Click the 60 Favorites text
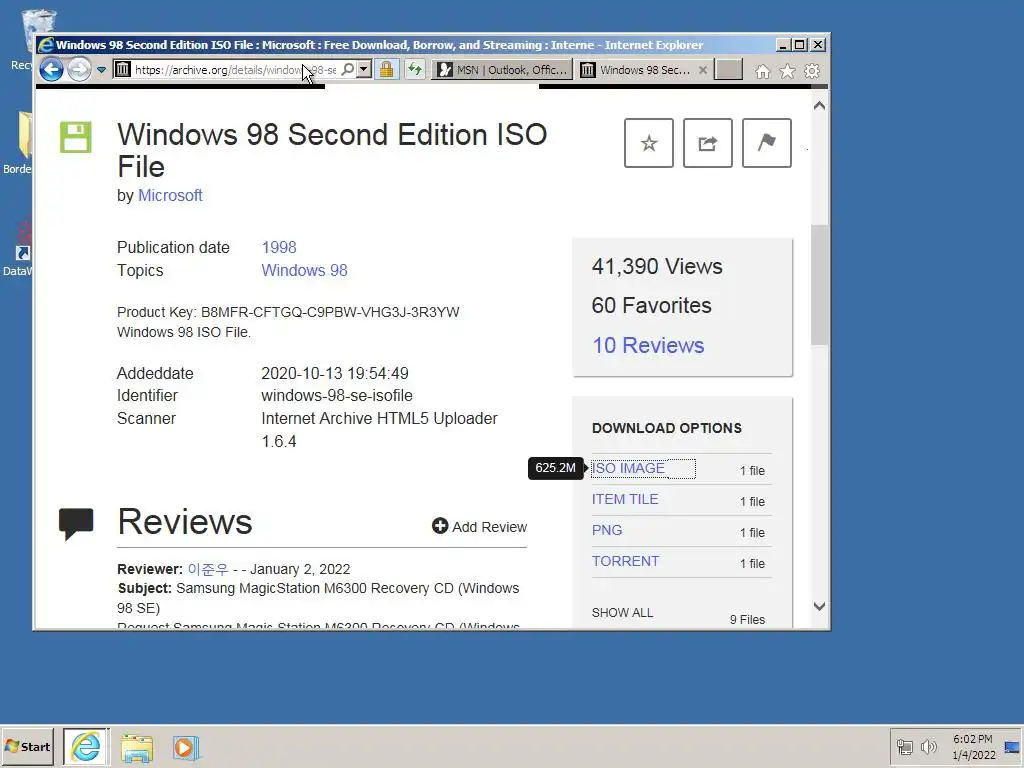This screenshot has height=768, width=1024. click(651, 306)
